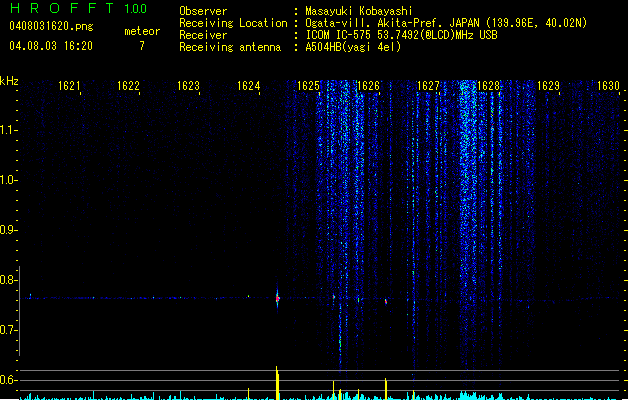This screenshot has width=629, height=400.
Task: Click the bright red meteor echo after 1624
Action: [x=277, y=298]
